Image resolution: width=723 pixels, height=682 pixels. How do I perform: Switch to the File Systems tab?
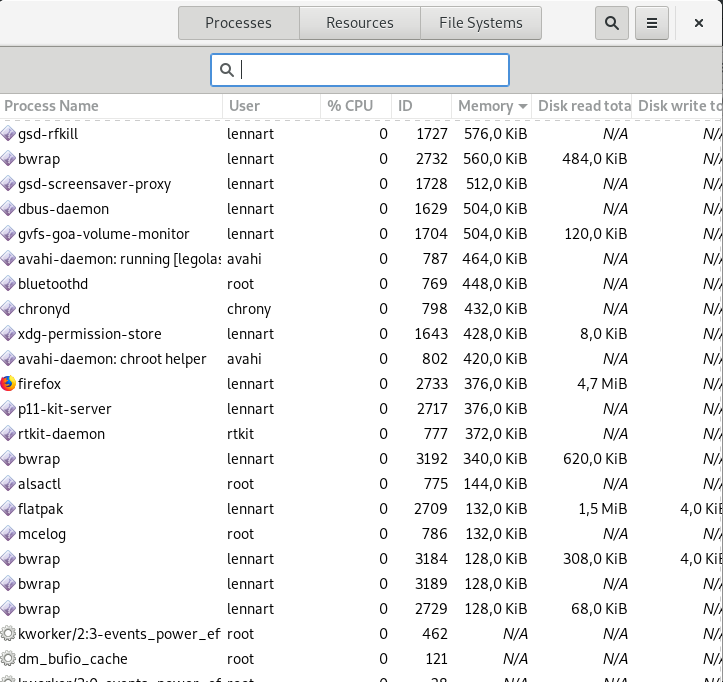480,23
